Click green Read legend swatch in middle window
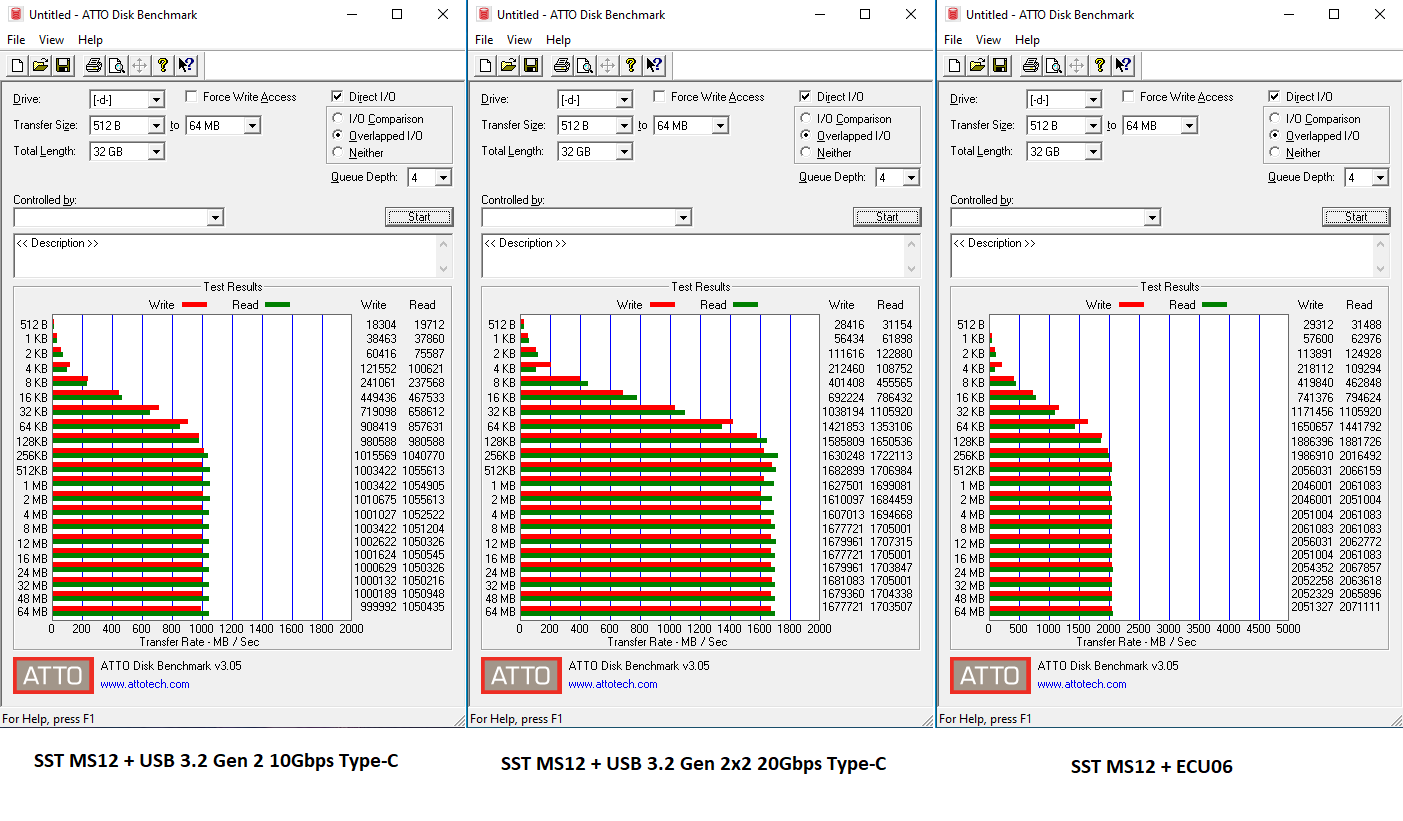This screenshot has width=1403, height=821. pyautogui.click(x=745, y=305)
